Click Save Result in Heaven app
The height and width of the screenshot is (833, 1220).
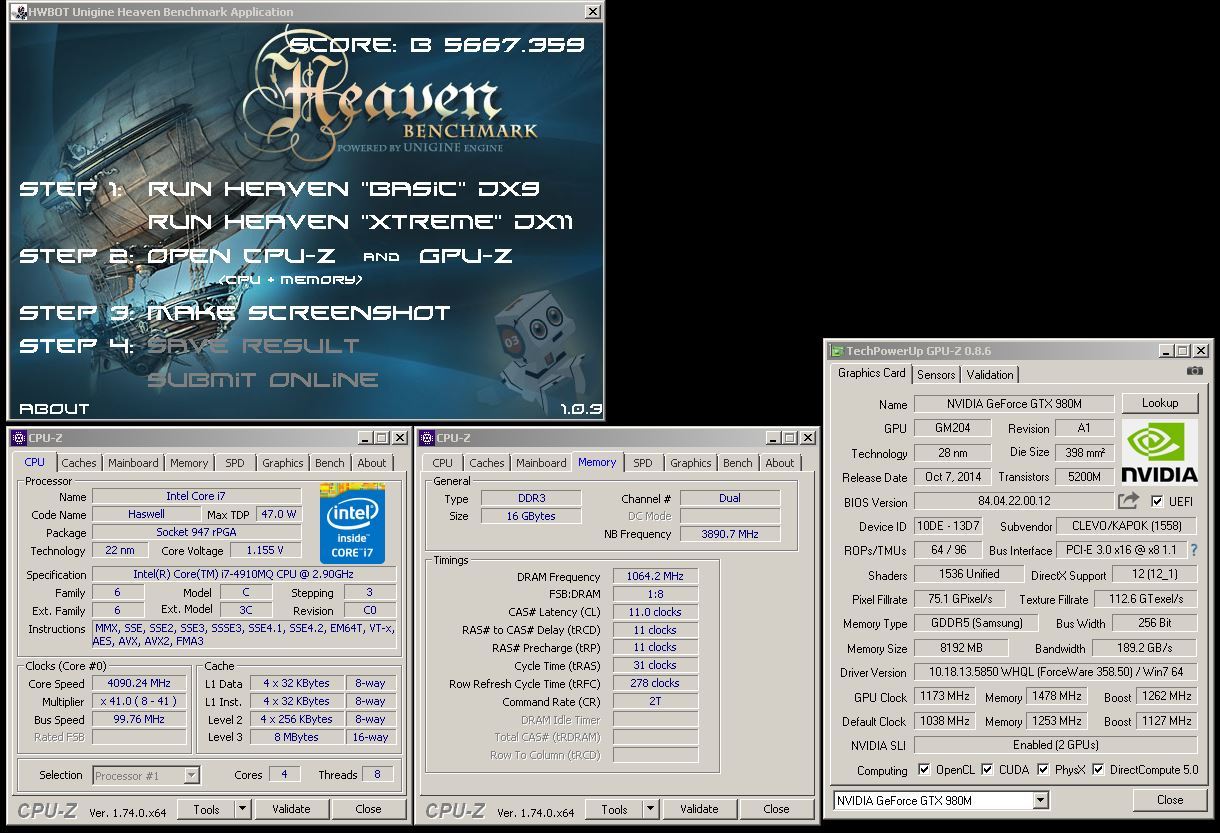tap(253, 346)
